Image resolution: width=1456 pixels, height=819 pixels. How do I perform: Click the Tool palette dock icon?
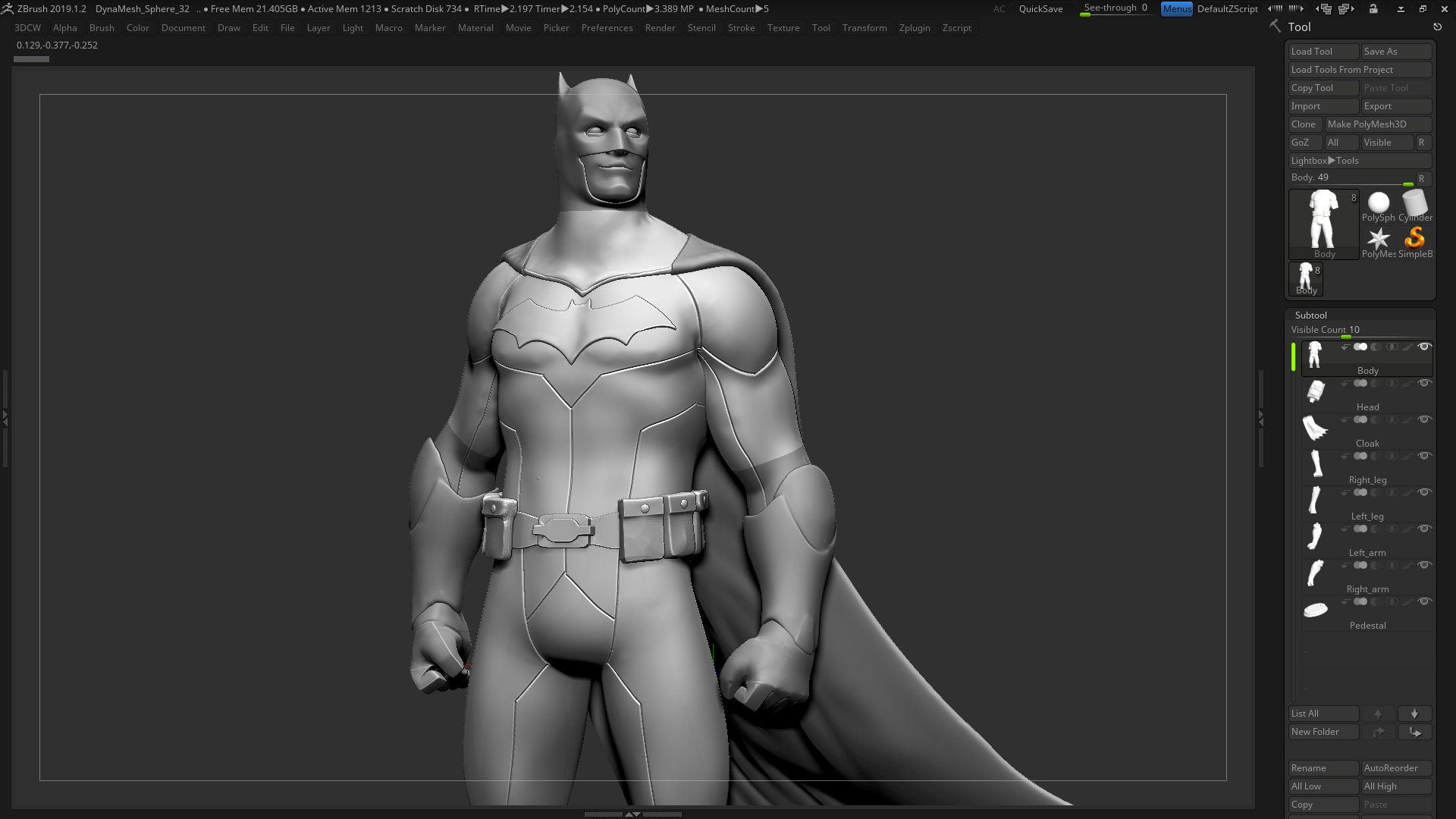1437,27
